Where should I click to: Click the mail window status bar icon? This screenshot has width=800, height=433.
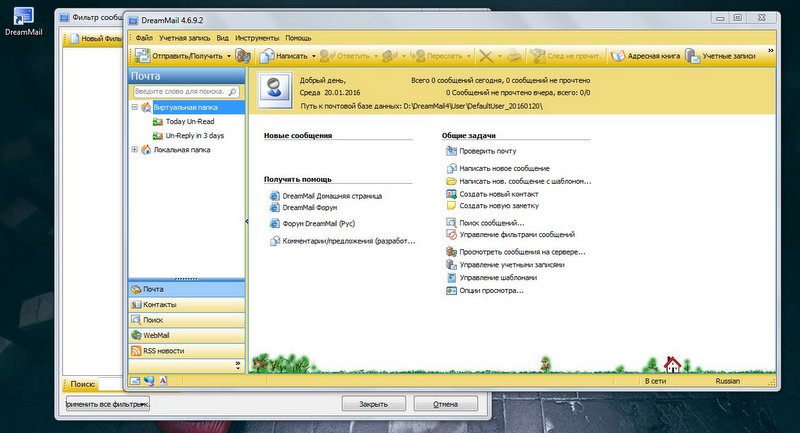[135, 380]
